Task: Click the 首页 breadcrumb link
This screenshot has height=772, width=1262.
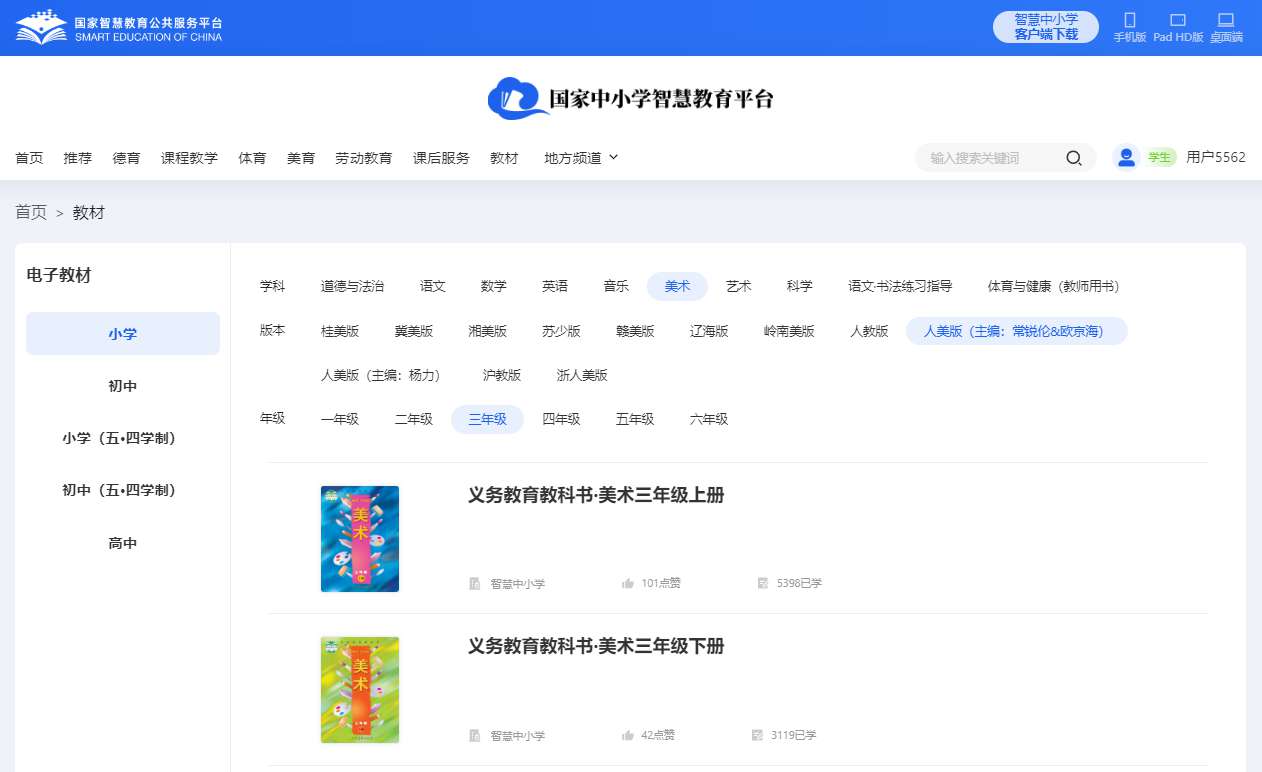Action: pyautogui.click(x=31, y=212)
